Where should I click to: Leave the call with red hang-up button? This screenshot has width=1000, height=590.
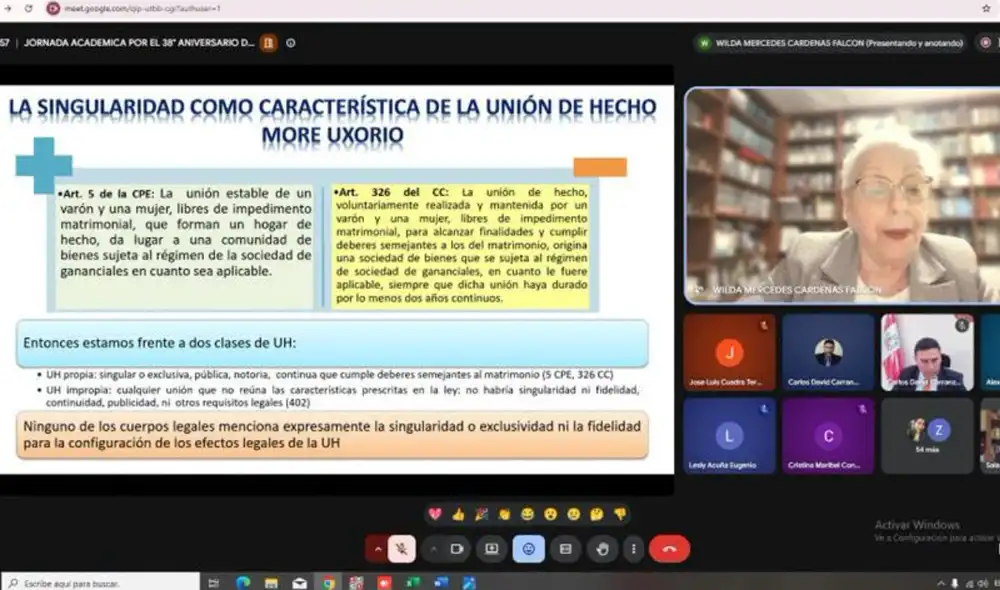pyautogui.click(x=669, y=549)
